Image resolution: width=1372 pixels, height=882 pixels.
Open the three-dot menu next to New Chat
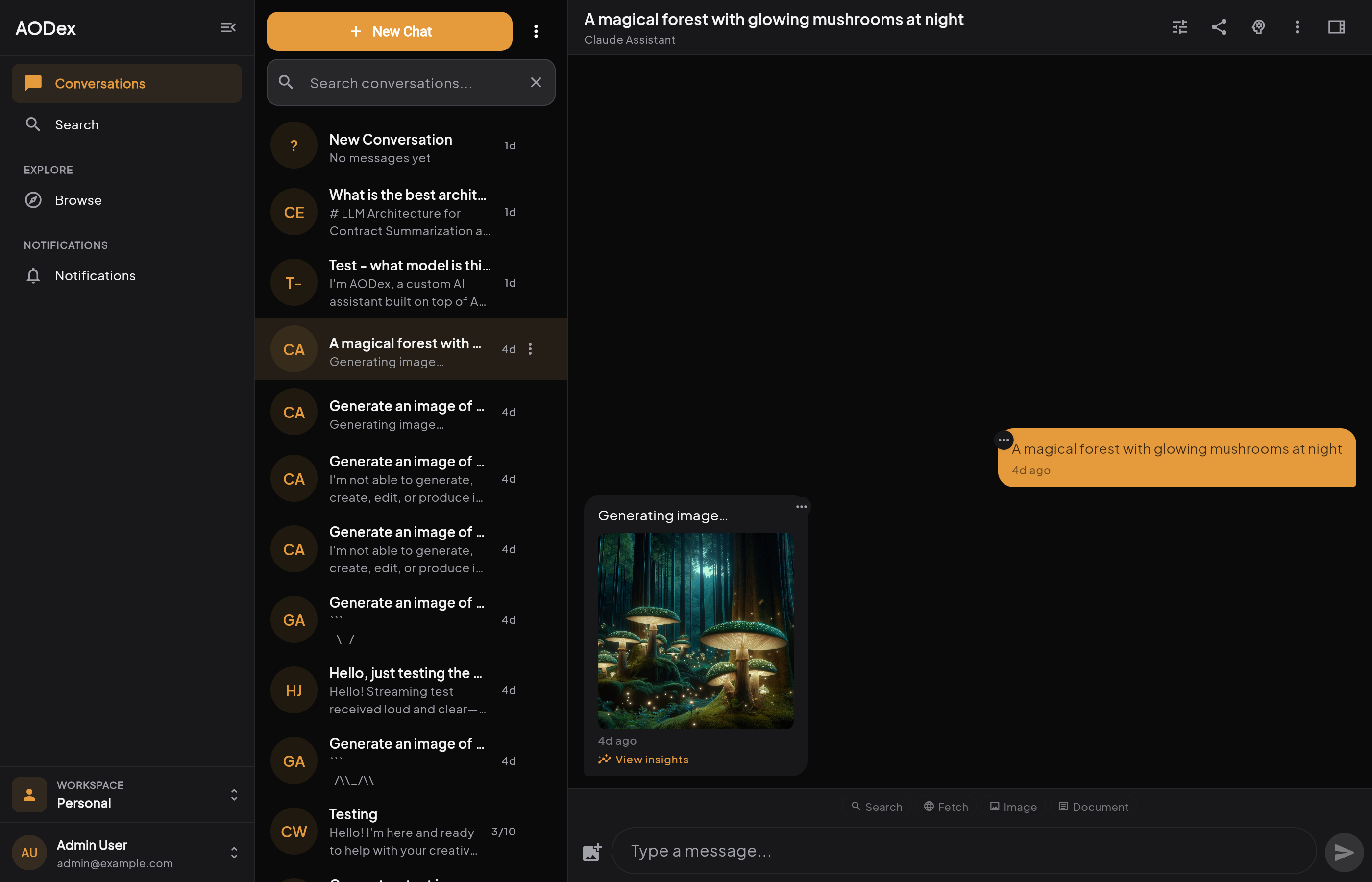pos(536,31)
